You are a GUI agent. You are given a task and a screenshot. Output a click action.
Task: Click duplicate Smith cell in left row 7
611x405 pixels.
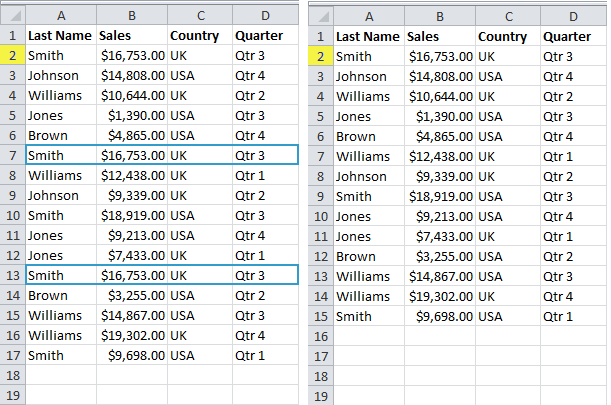61,155
